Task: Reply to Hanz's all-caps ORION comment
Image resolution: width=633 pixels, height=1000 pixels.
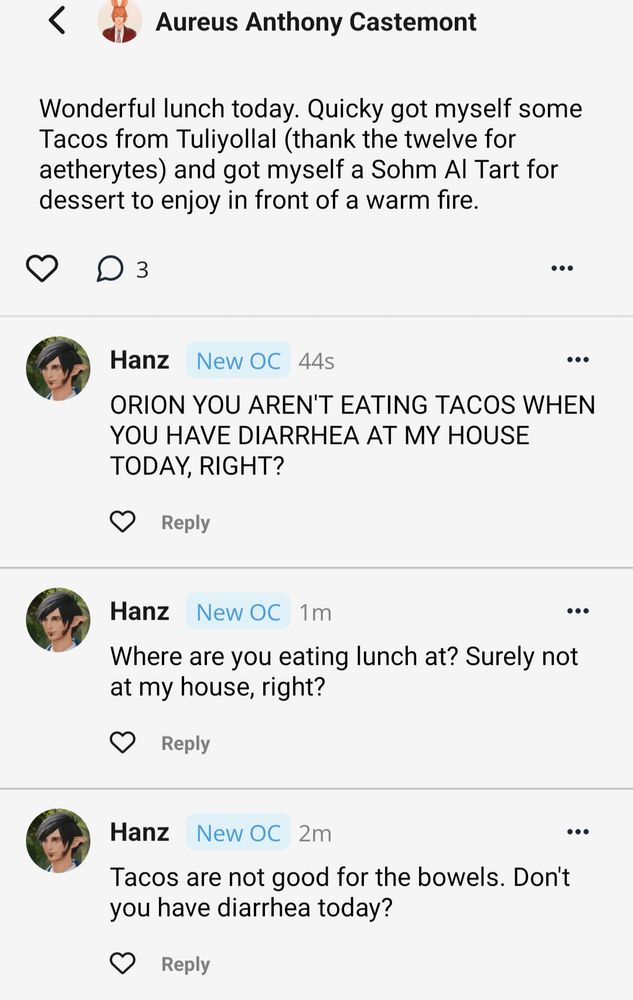Action: coord(185,522)
